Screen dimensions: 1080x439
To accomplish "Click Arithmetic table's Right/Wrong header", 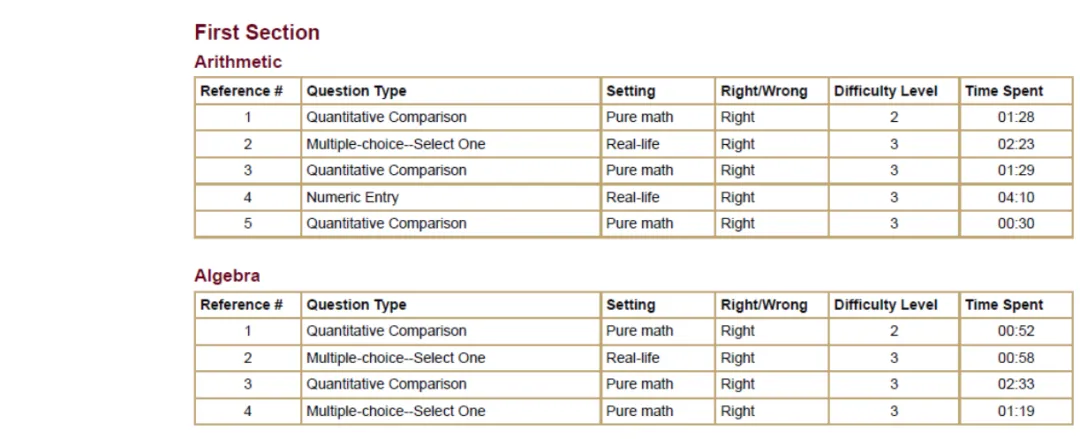I will click(763, 91).
